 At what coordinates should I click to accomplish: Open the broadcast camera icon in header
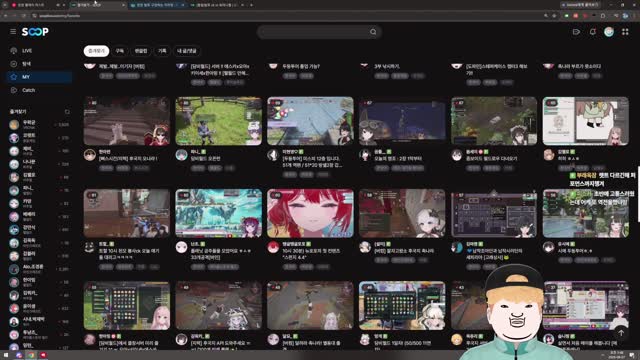[x=576, y=32]
